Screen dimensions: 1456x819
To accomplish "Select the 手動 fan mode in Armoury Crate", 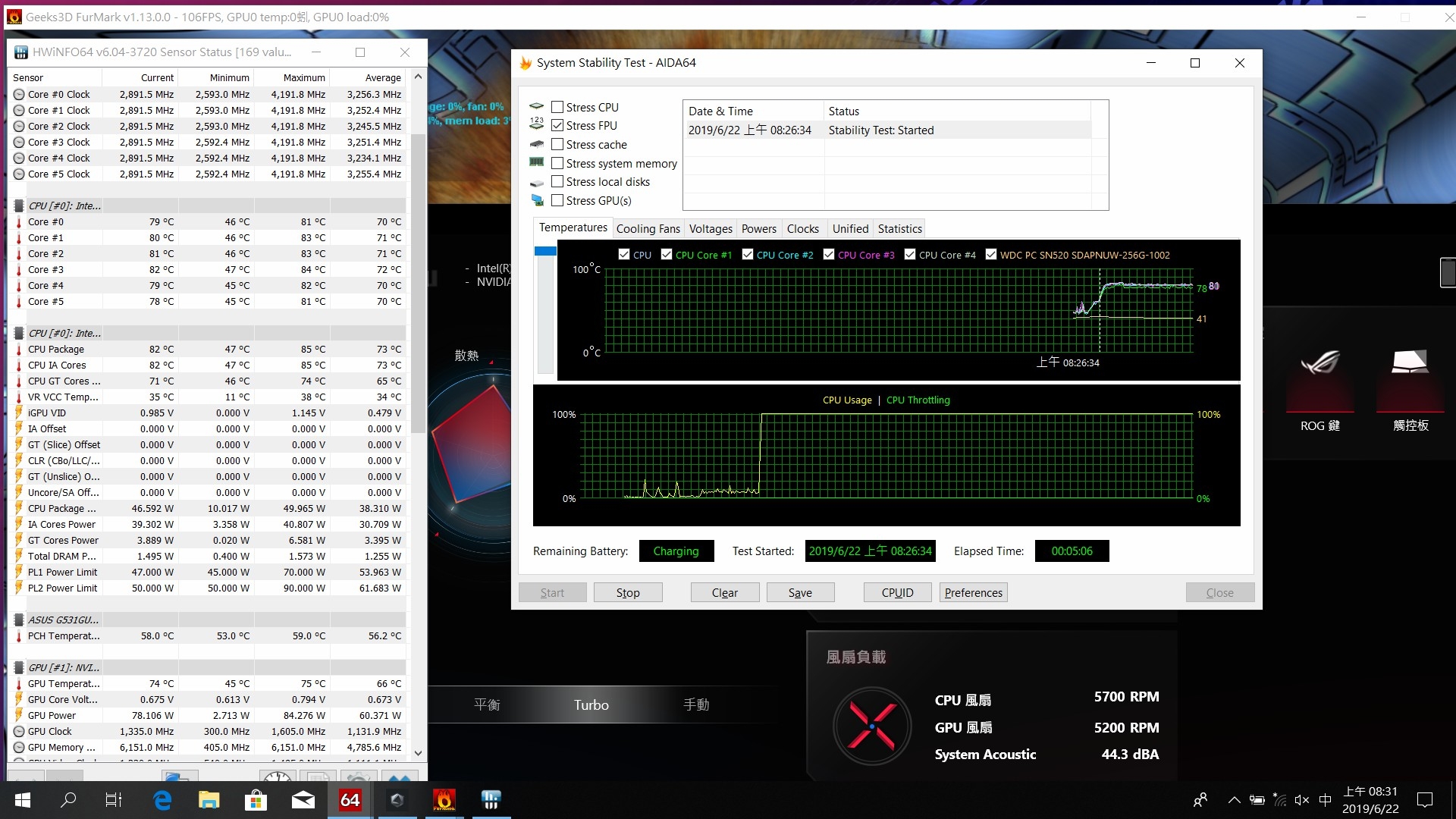I will coord(696,704).
